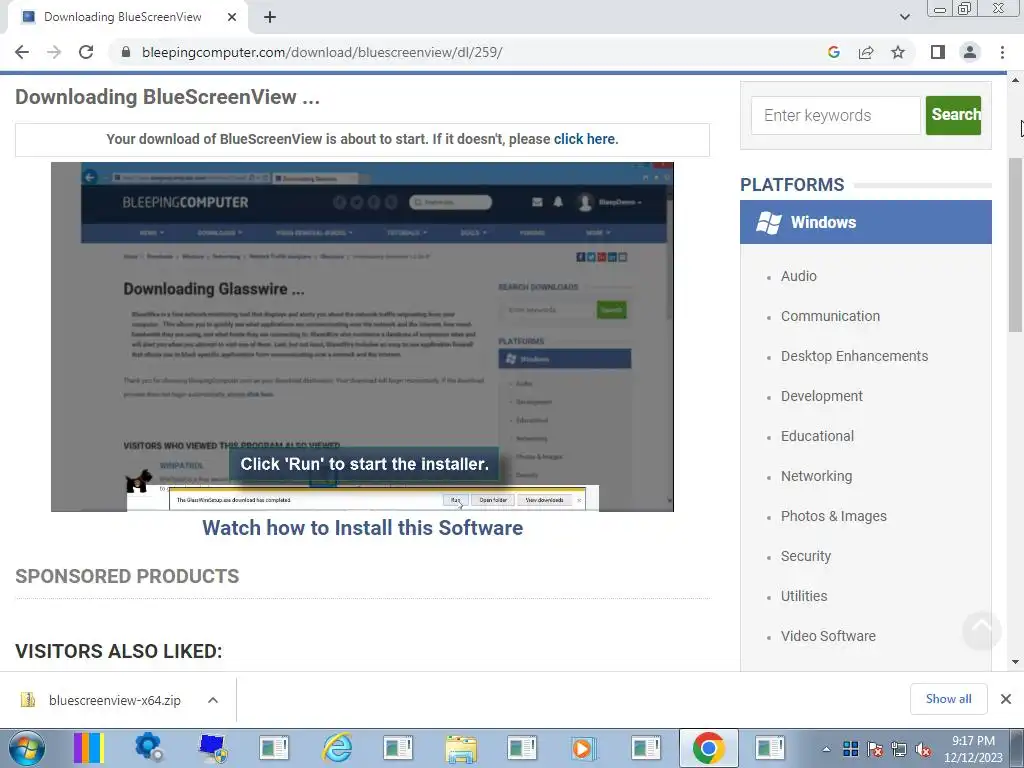Open the Utilities category
Viewport: 1024px width, 768px height.
coord(804,596)
